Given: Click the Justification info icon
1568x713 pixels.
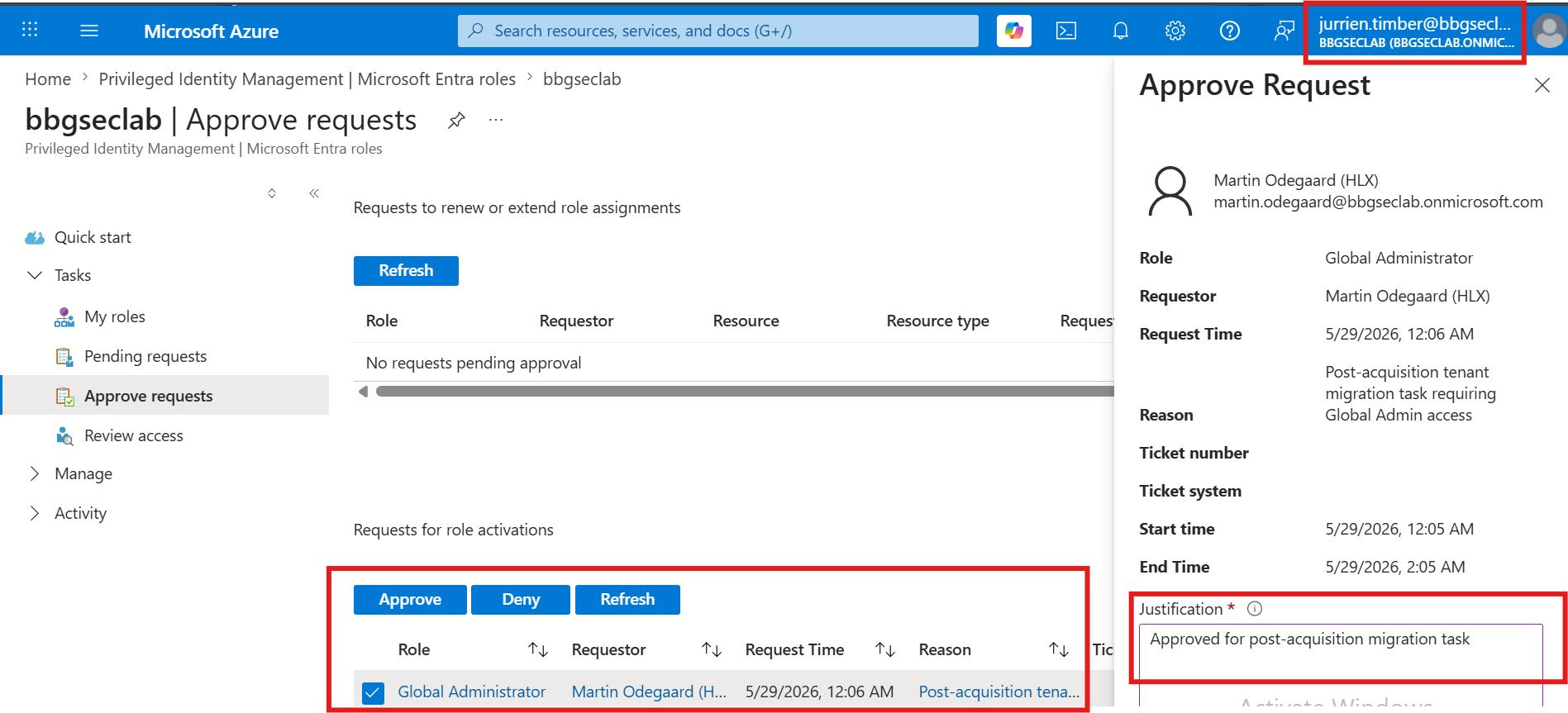Looking at the screenshot, I should [1255, 609].
